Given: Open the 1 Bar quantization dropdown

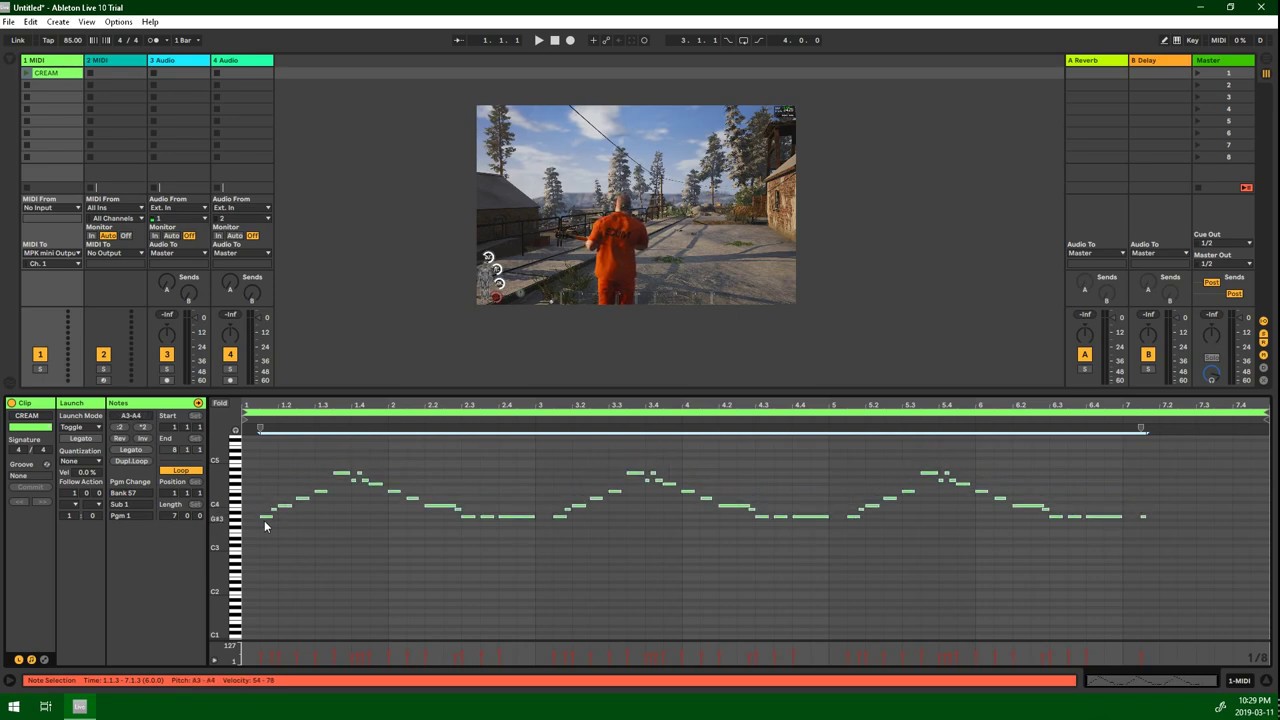Looking at the screenshot, I should 187,40.
